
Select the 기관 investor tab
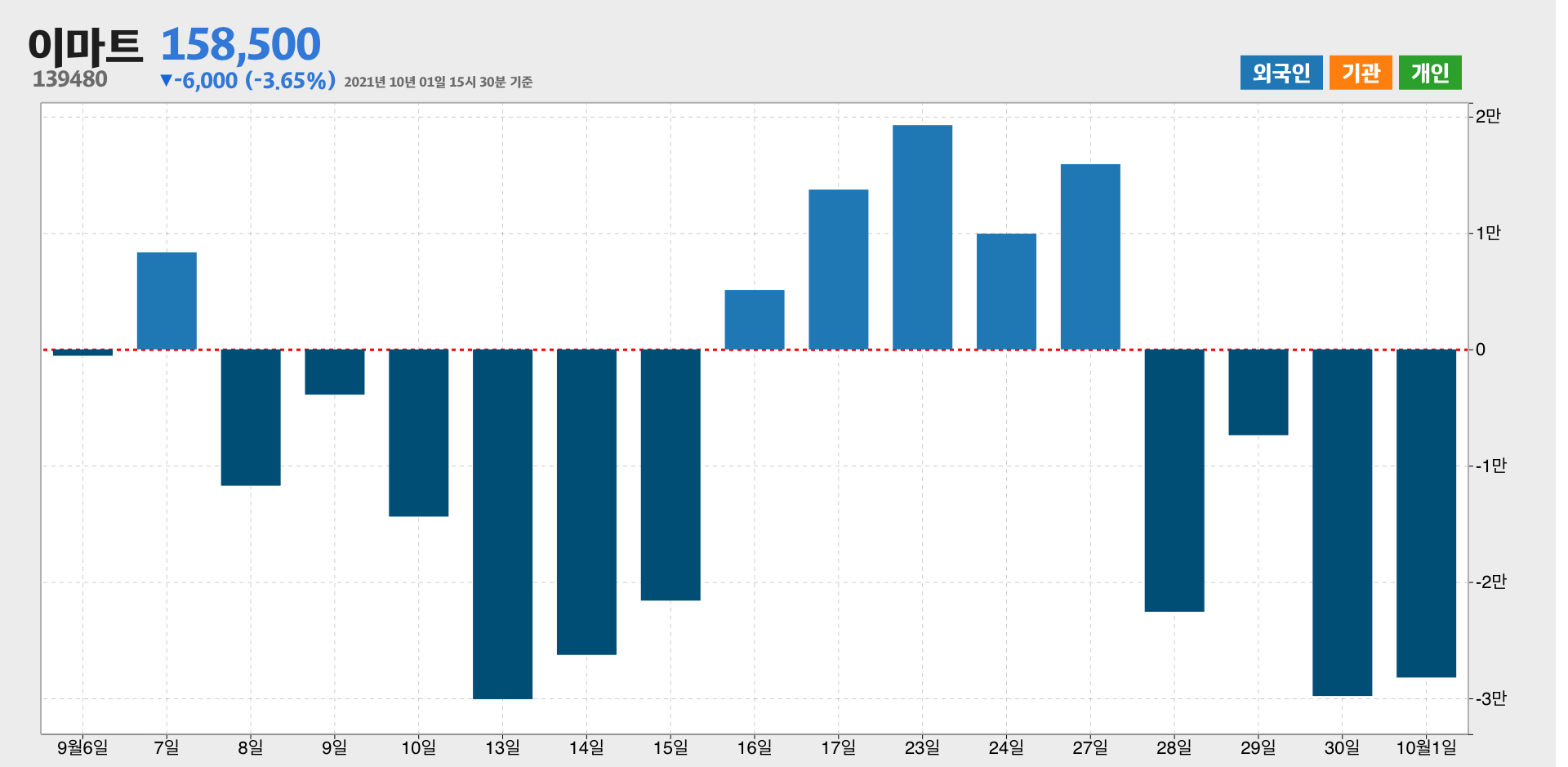[x=1361, y=73]
